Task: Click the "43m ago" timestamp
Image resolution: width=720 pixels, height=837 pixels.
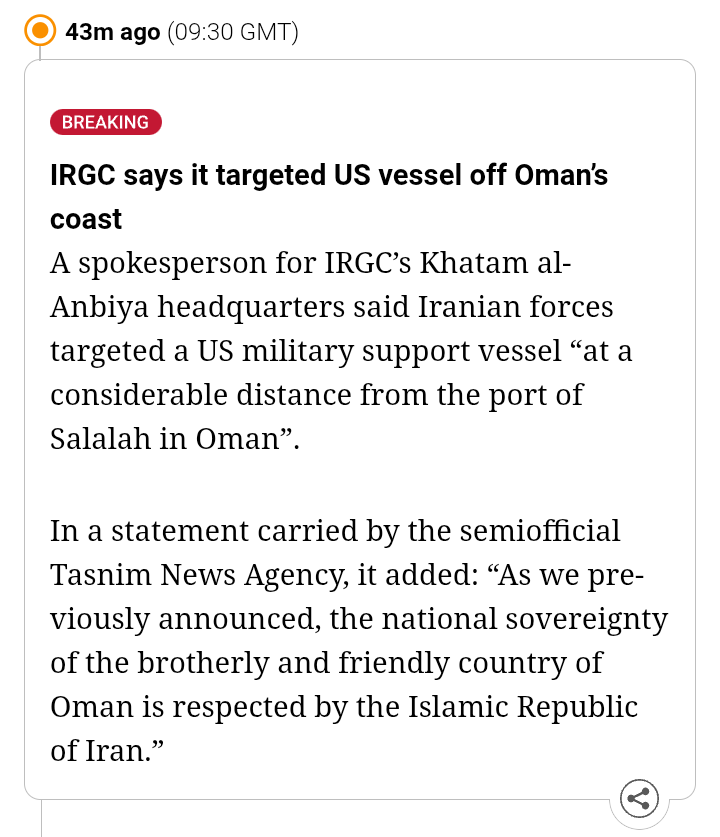Action: click(112, 32)
